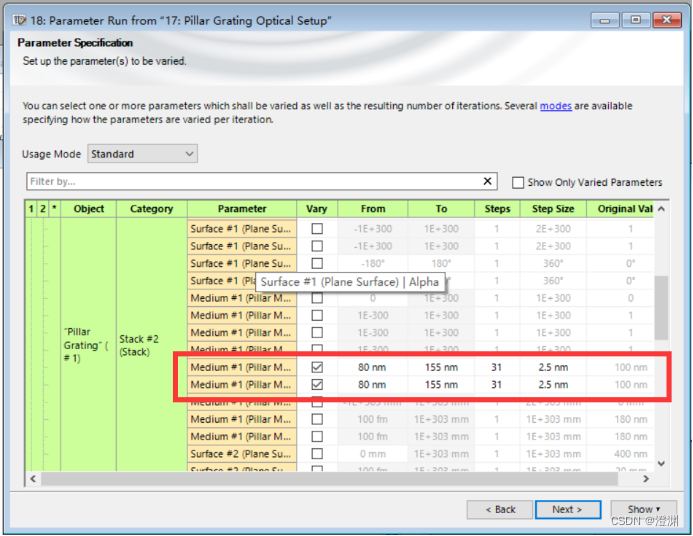Click the Parameter column header
This screenshot has height=536, width=693.
pos(242,209)
